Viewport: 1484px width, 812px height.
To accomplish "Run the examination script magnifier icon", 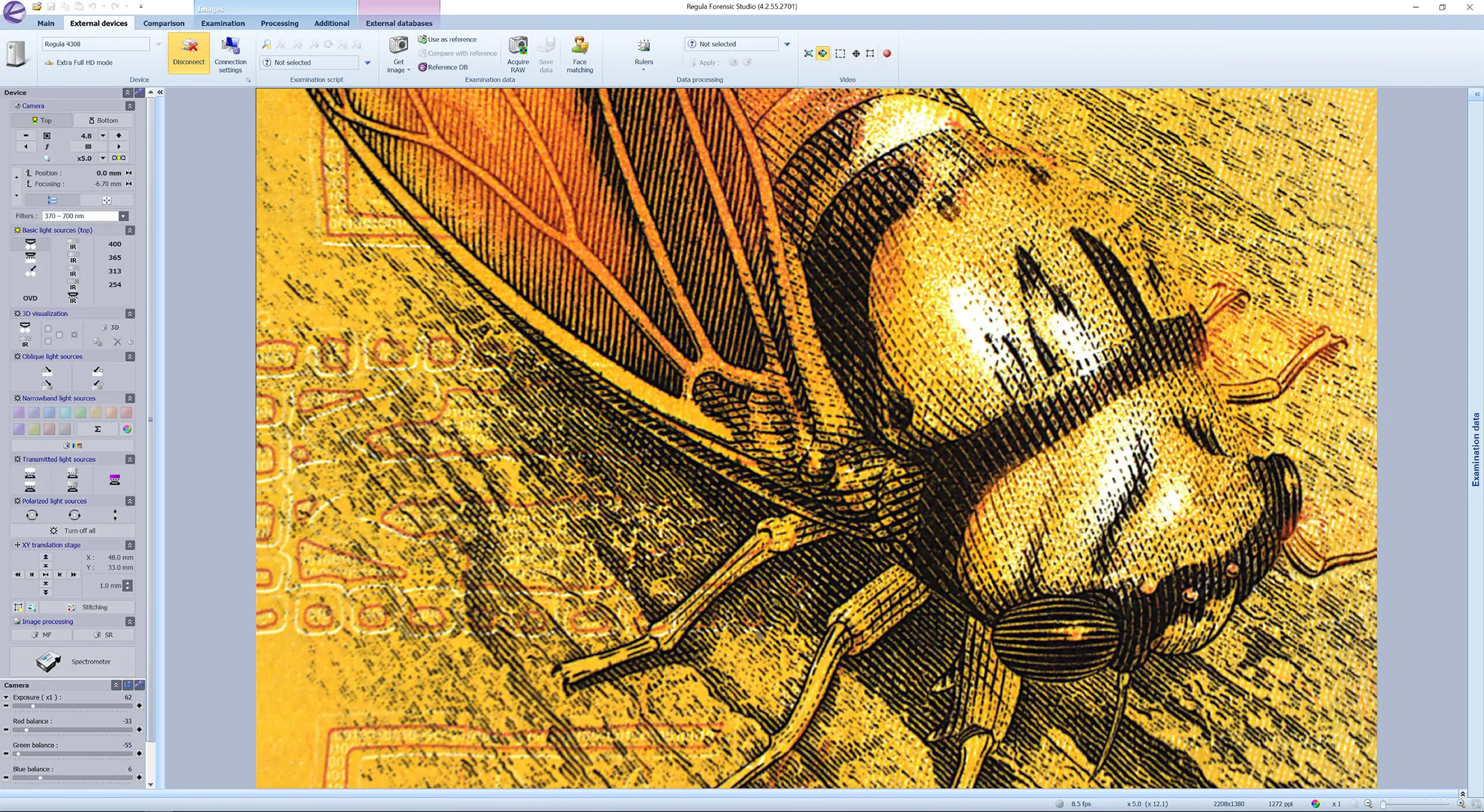I will coord(266,45).
